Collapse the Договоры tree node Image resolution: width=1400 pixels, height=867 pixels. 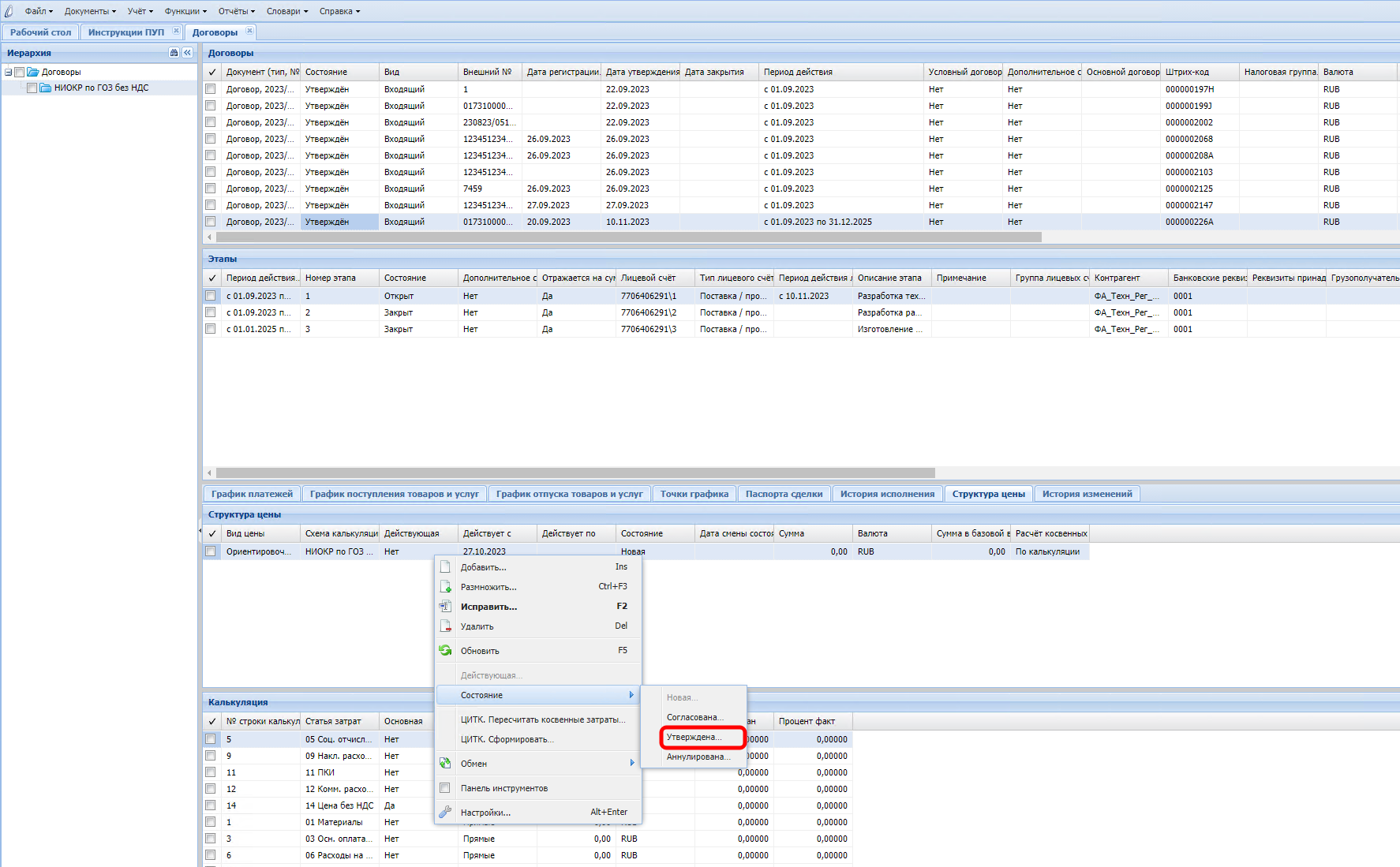pos(9,72)
